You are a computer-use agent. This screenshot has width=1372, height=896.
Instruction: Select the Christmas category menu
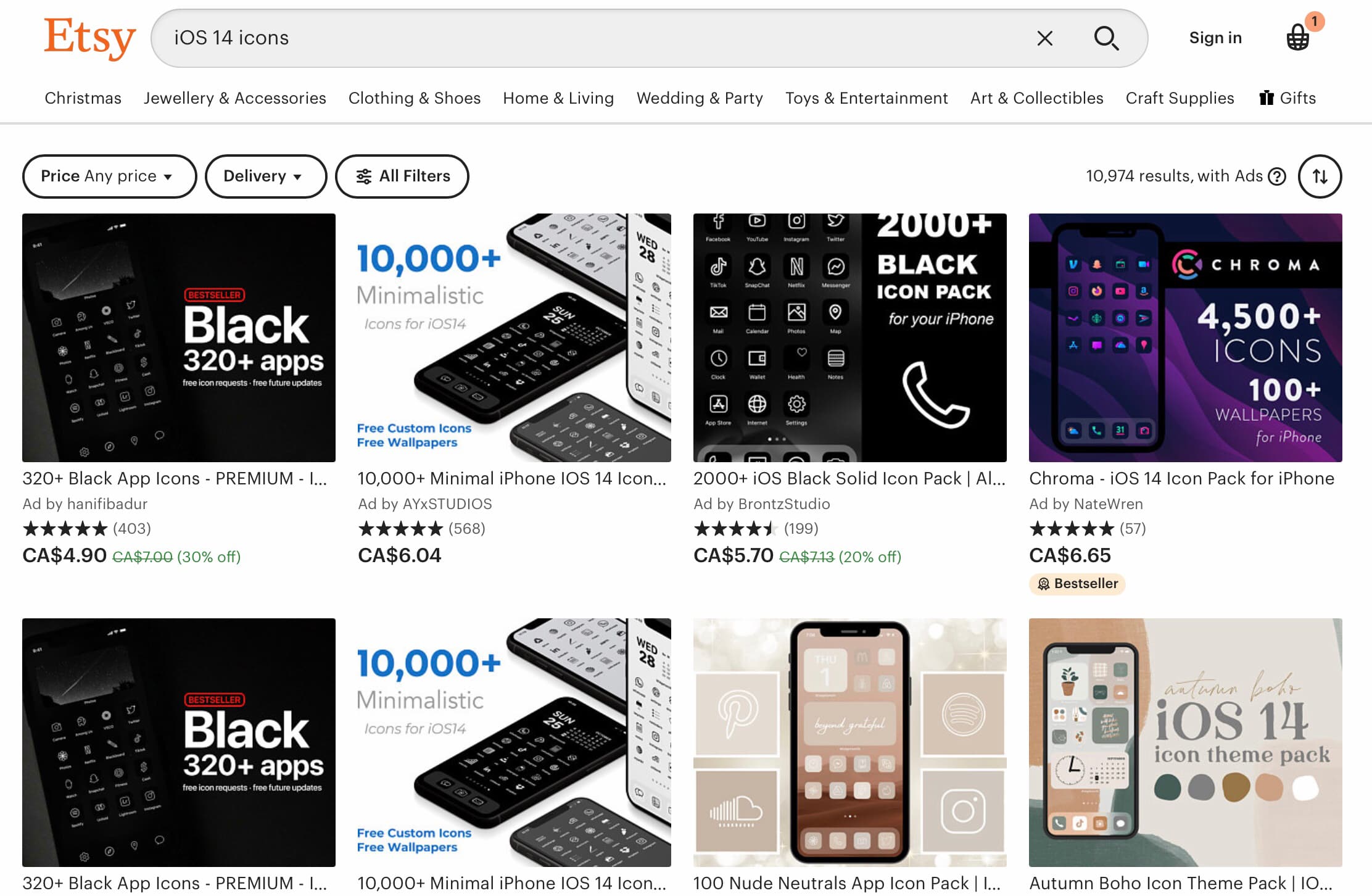[x=83, y=98]
